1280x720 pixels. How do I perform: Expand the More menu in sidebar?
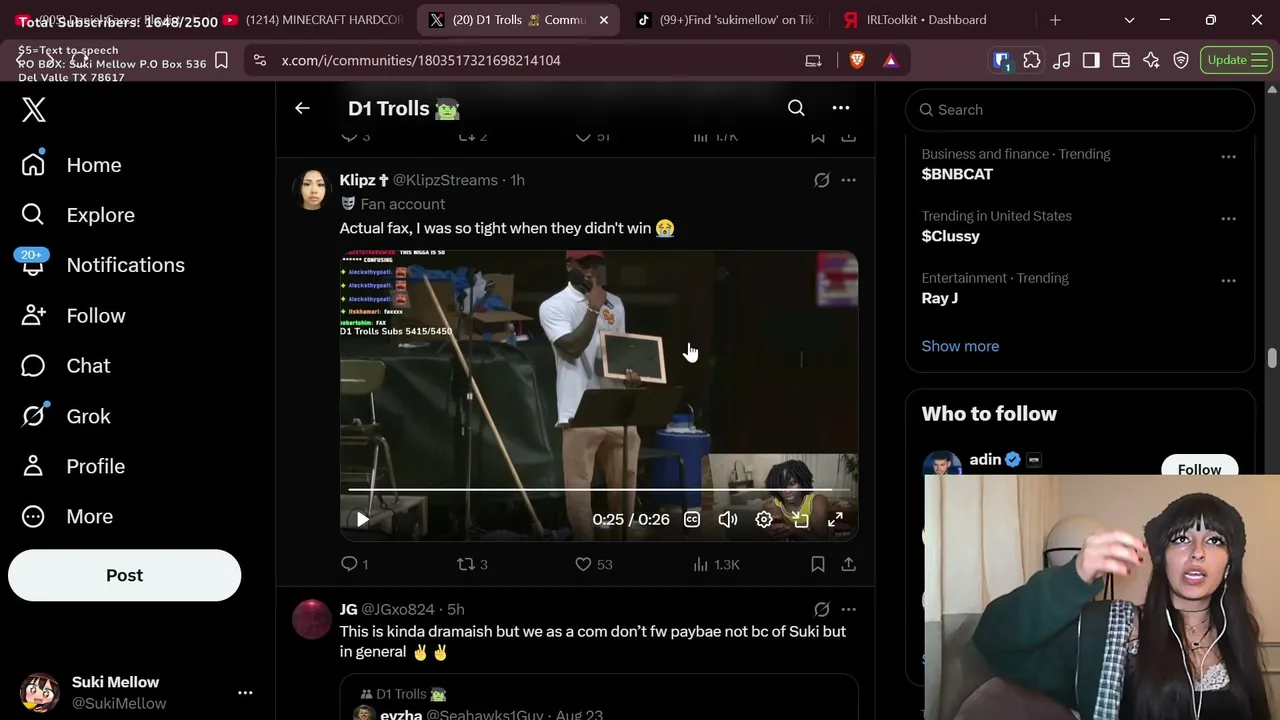pyautogui.click(x=67, y=516)
